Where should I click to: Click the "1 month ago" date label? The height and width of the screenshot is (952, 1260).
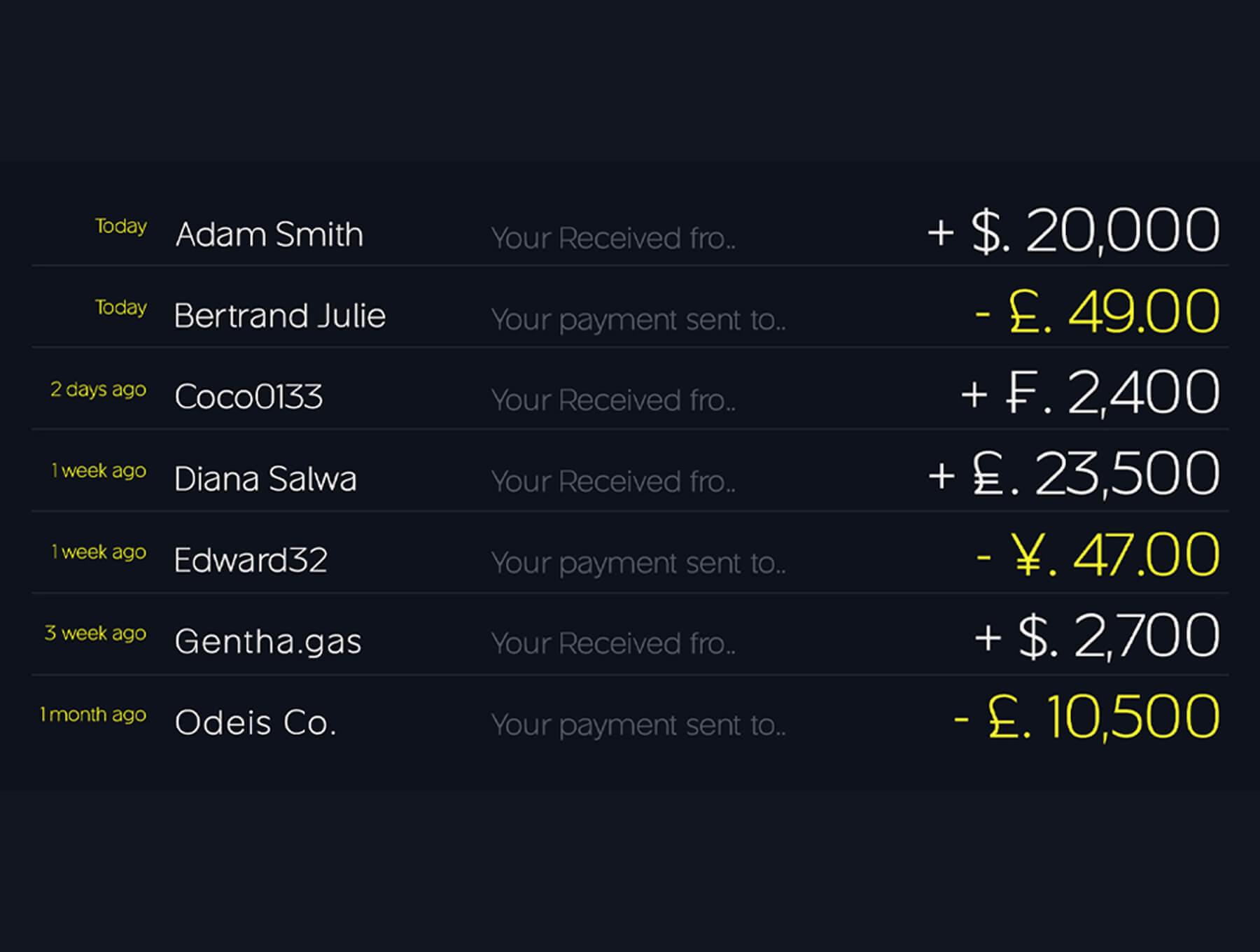(93, 715)
